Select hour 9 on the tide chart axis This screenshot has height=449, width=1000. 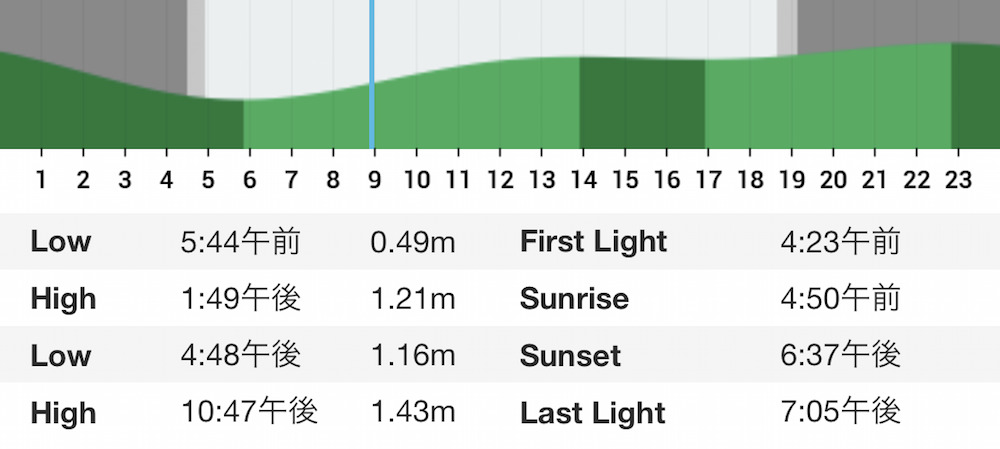(x=374, y=180)
